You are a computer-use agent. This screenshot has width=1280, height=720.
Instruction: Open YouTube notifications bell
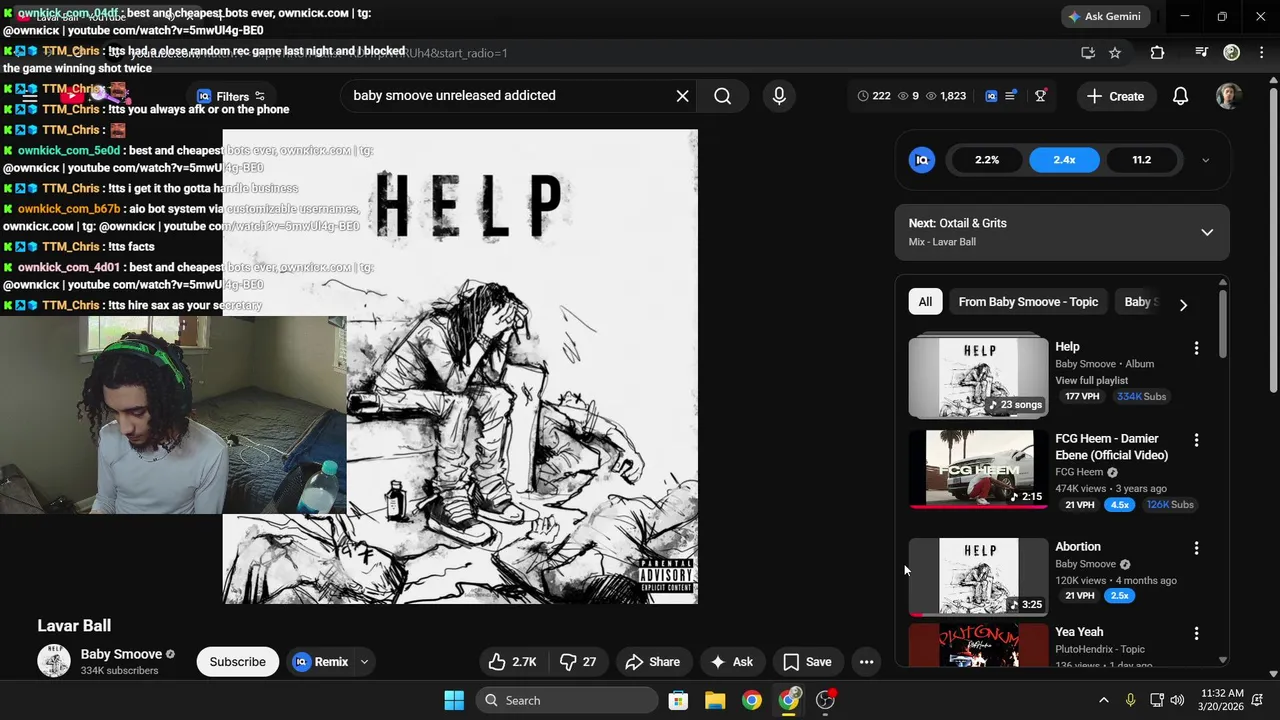point(1181,96)
